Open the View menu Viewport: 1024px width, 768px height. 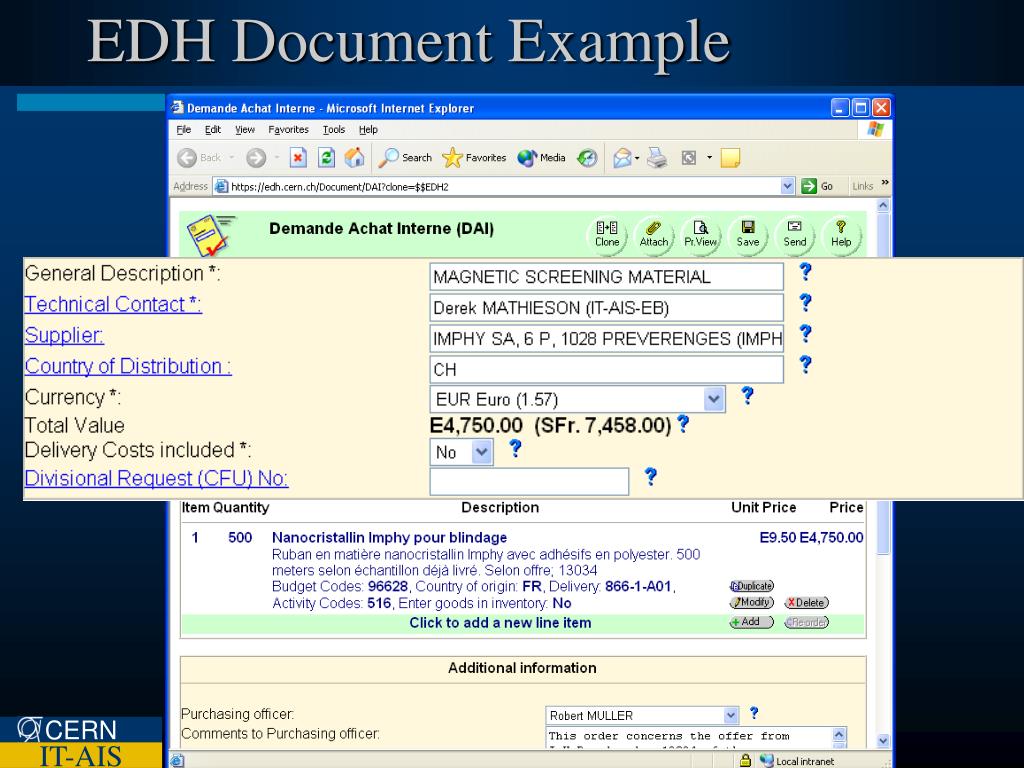pyautogui.click(x=245, y=129)
